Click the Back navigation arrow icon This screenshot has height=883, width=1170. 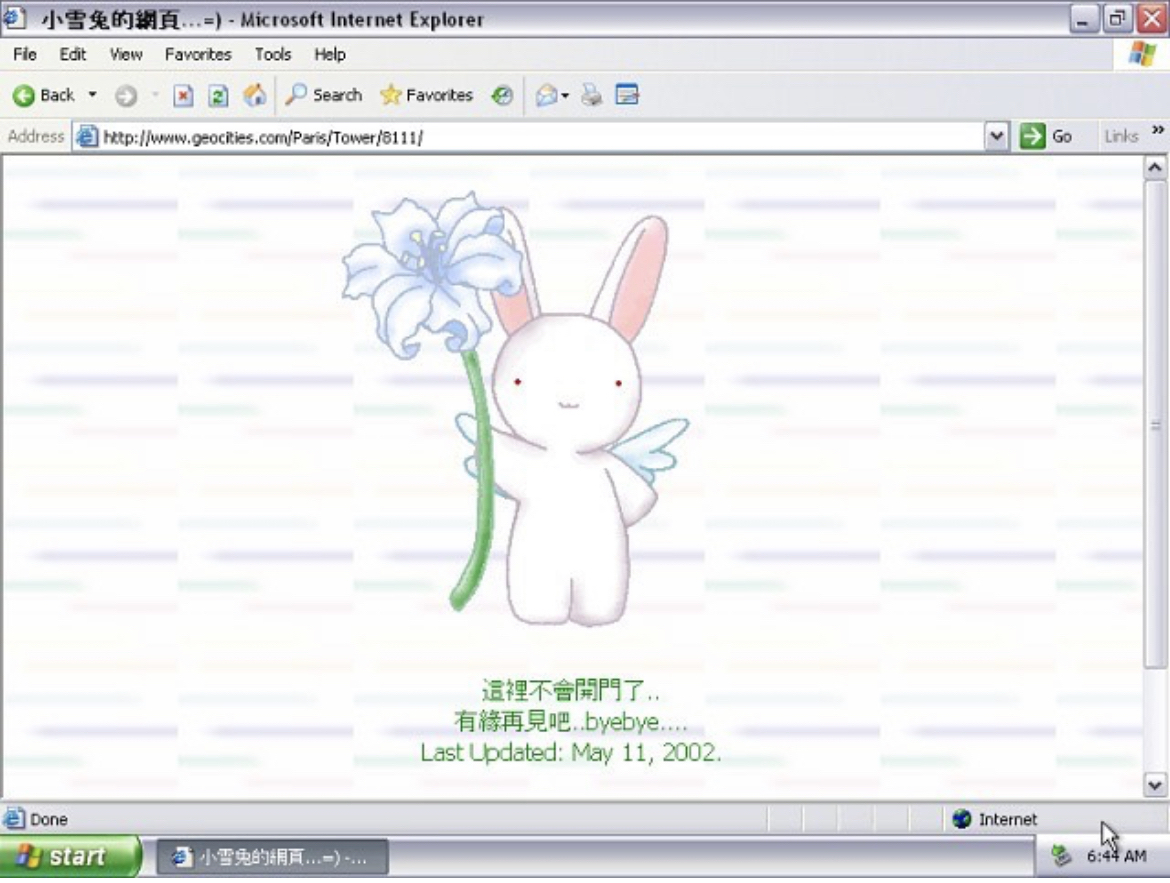24,96
